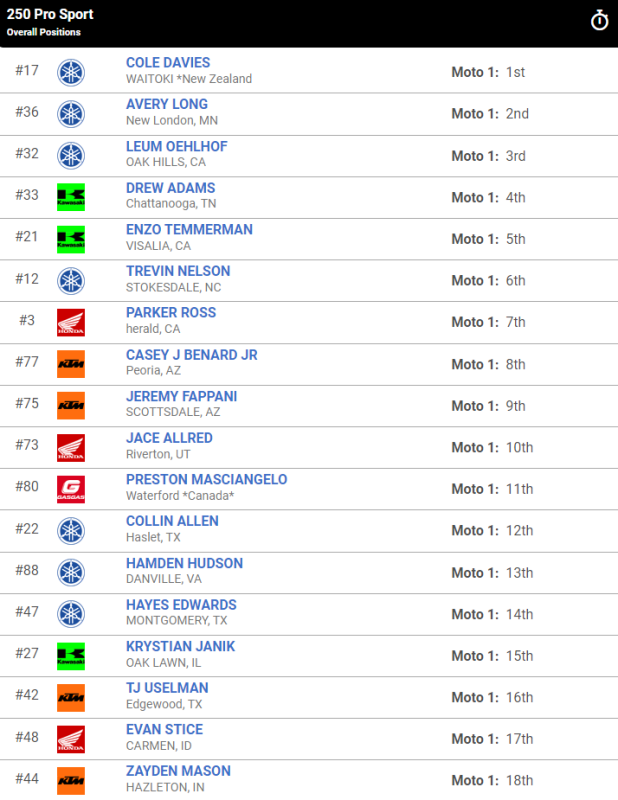The height and width of the screenshot is (800, 618).
Task: Click the stopwatch timer icon in header
Action: click(x=599, y=21)
